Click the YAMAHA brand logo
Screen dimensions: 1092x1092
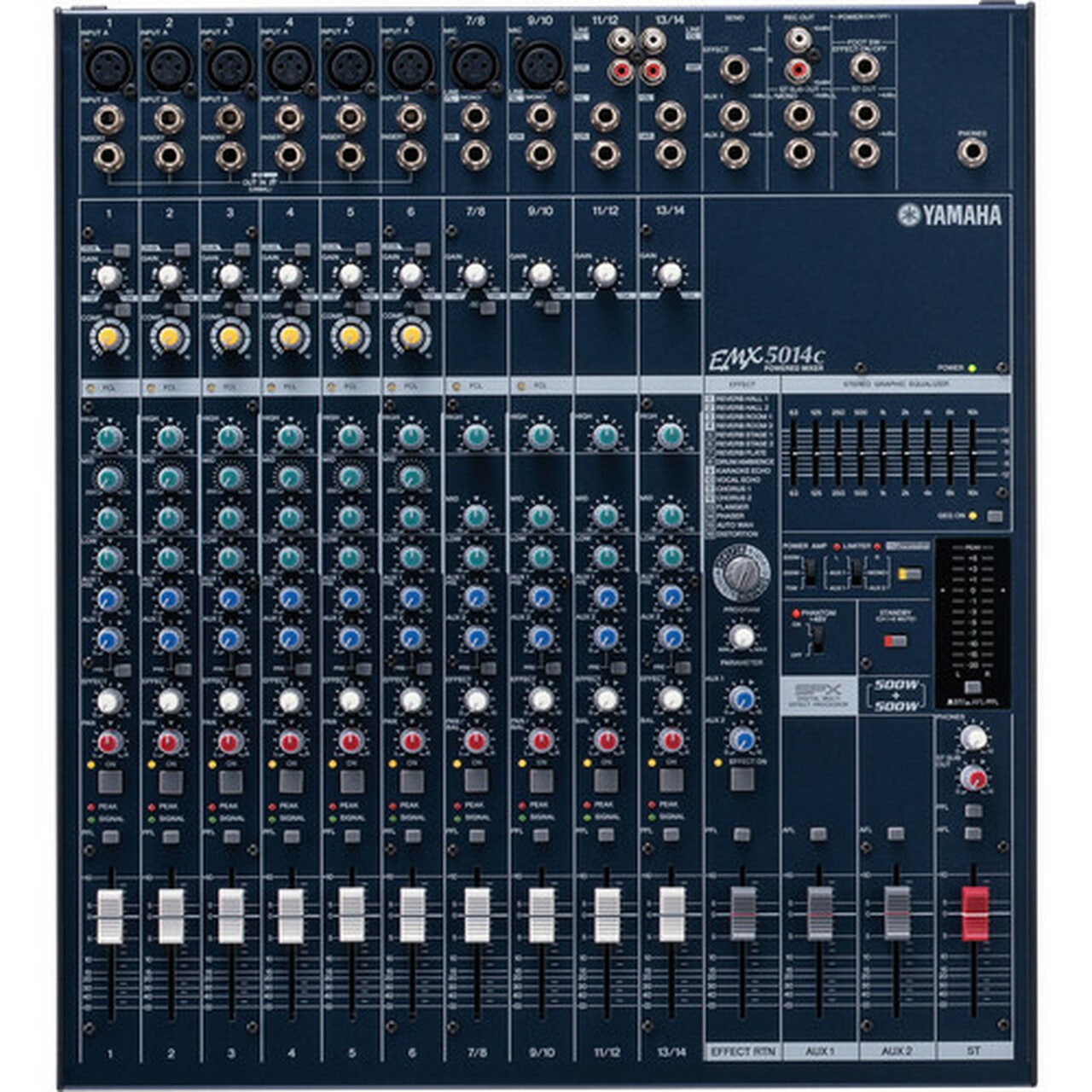pos(950,216)
